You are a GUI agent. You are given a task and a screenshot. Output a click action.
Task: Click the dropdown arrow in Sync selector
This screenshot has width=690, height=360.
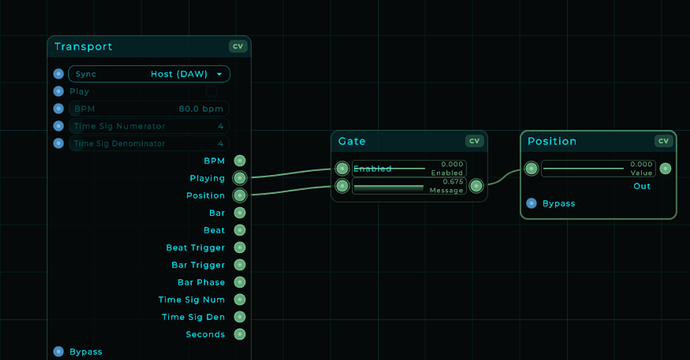point(219,74)
